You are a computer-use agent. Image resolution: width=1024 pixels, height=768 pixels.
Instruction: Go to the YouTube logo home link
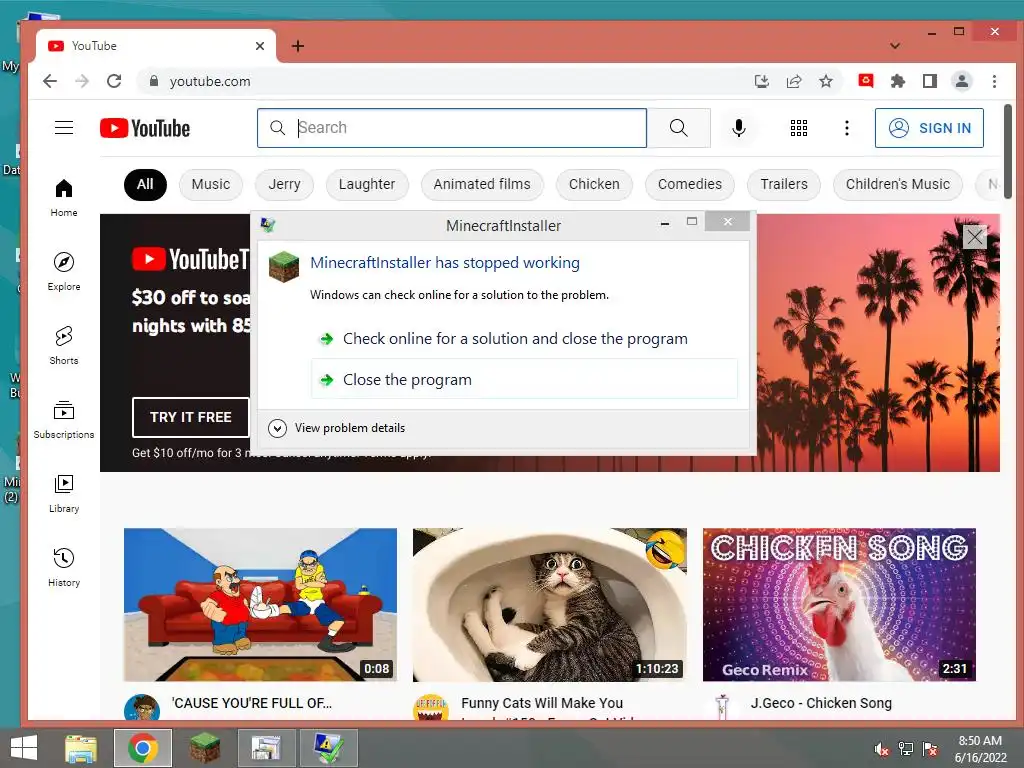click(x=145, y=128)
